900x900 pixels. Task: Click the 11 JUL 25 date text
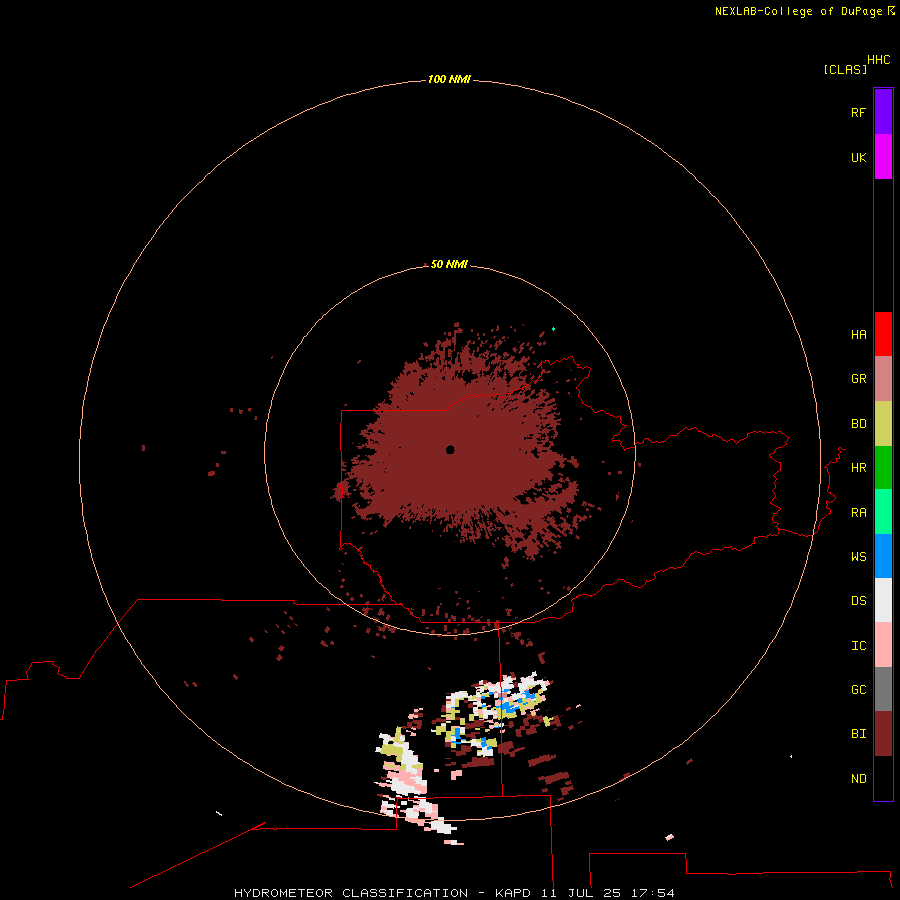(581, 893)
